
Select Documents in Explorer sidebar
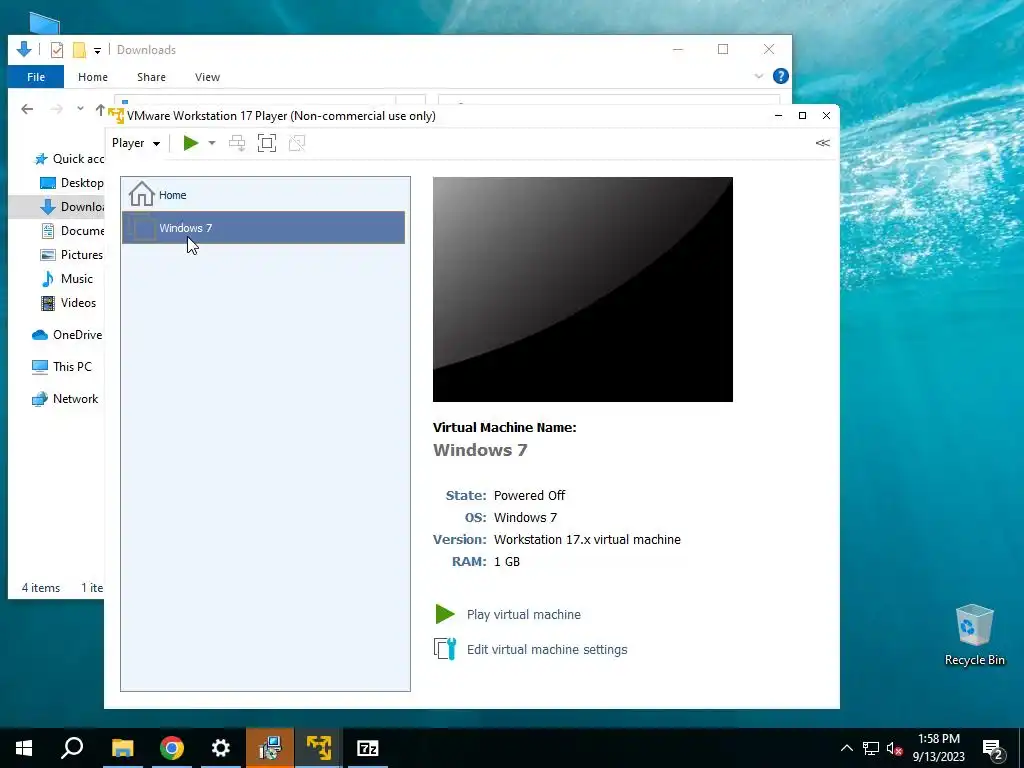tap(72, 231)
